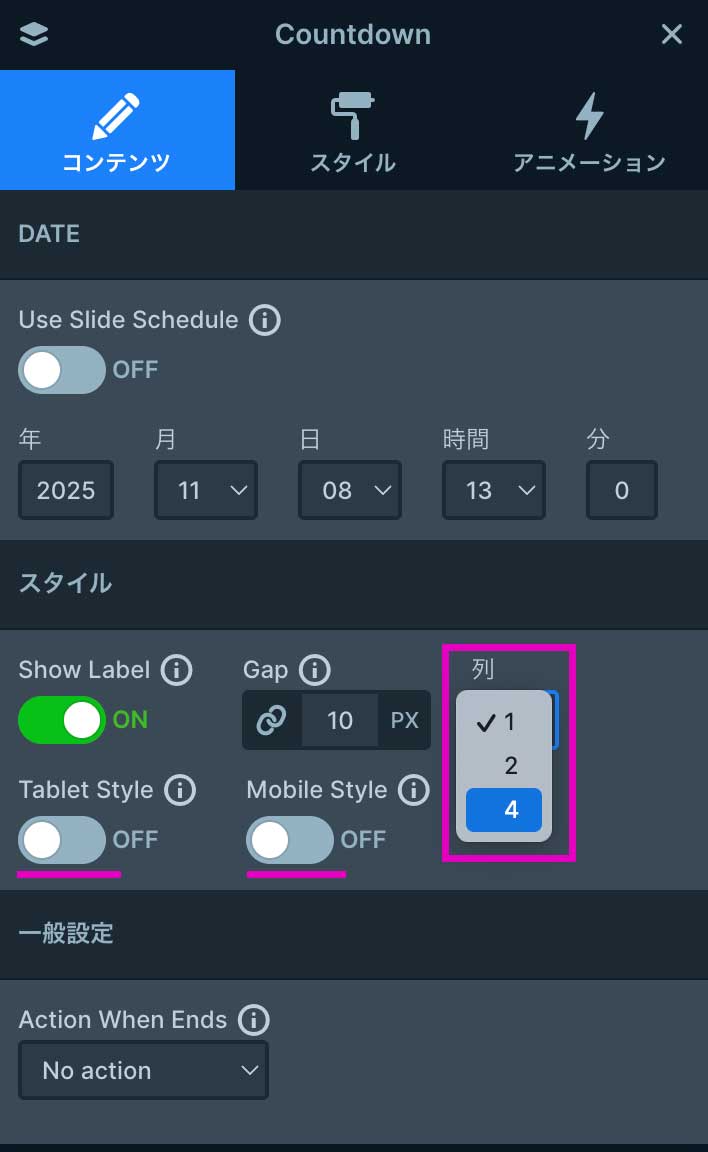Enable the Mobile Style switch
The width and height of the screenshot is (708, 1152).
tap(290, 840)
